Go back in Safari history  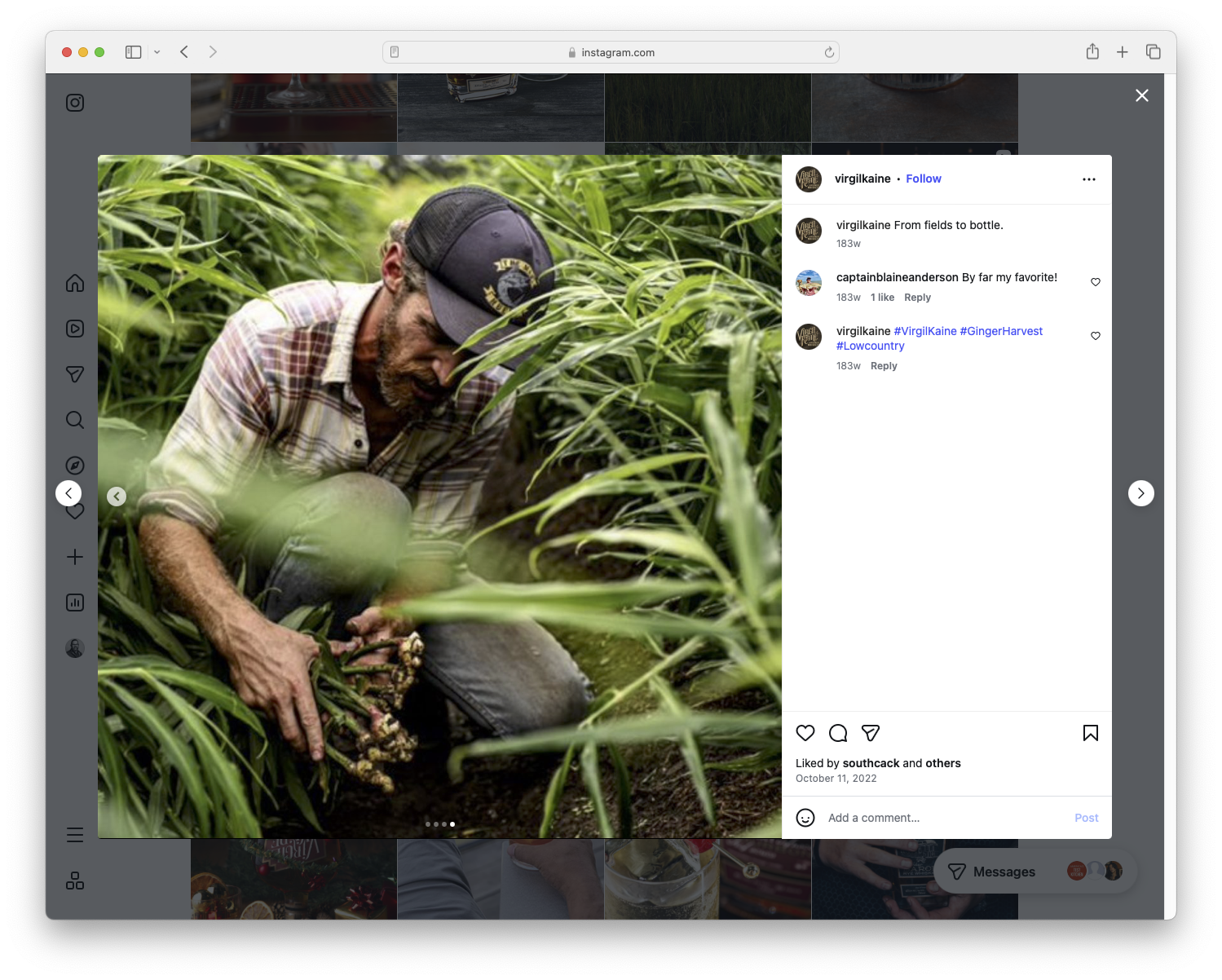click(x=184, y=52)
